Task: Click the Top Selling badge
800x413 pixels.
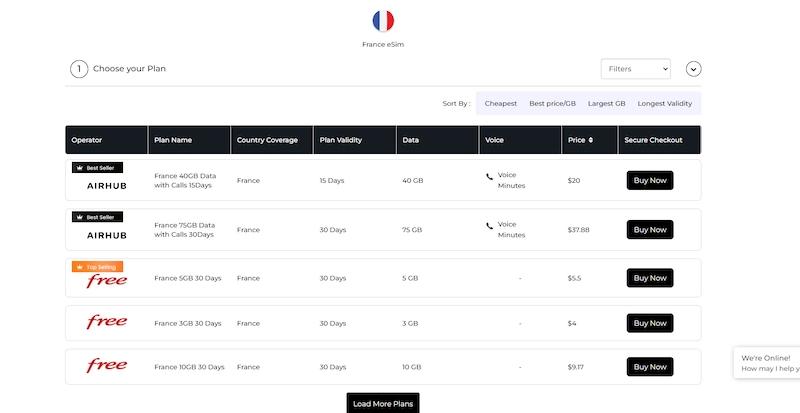Action: 96,267
